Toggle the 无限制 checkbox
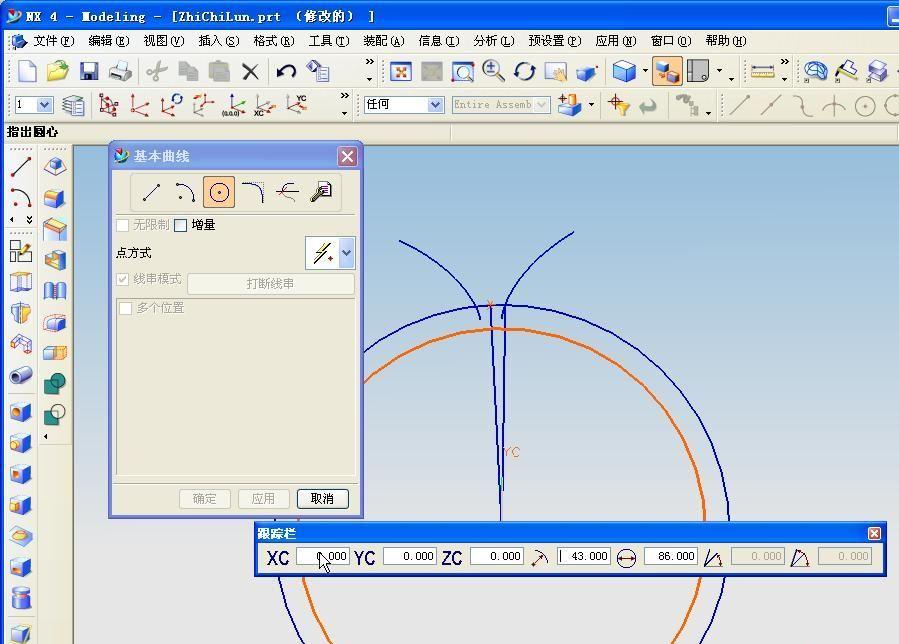This screenshot has height=644, width=899. (x=123, y=225)
